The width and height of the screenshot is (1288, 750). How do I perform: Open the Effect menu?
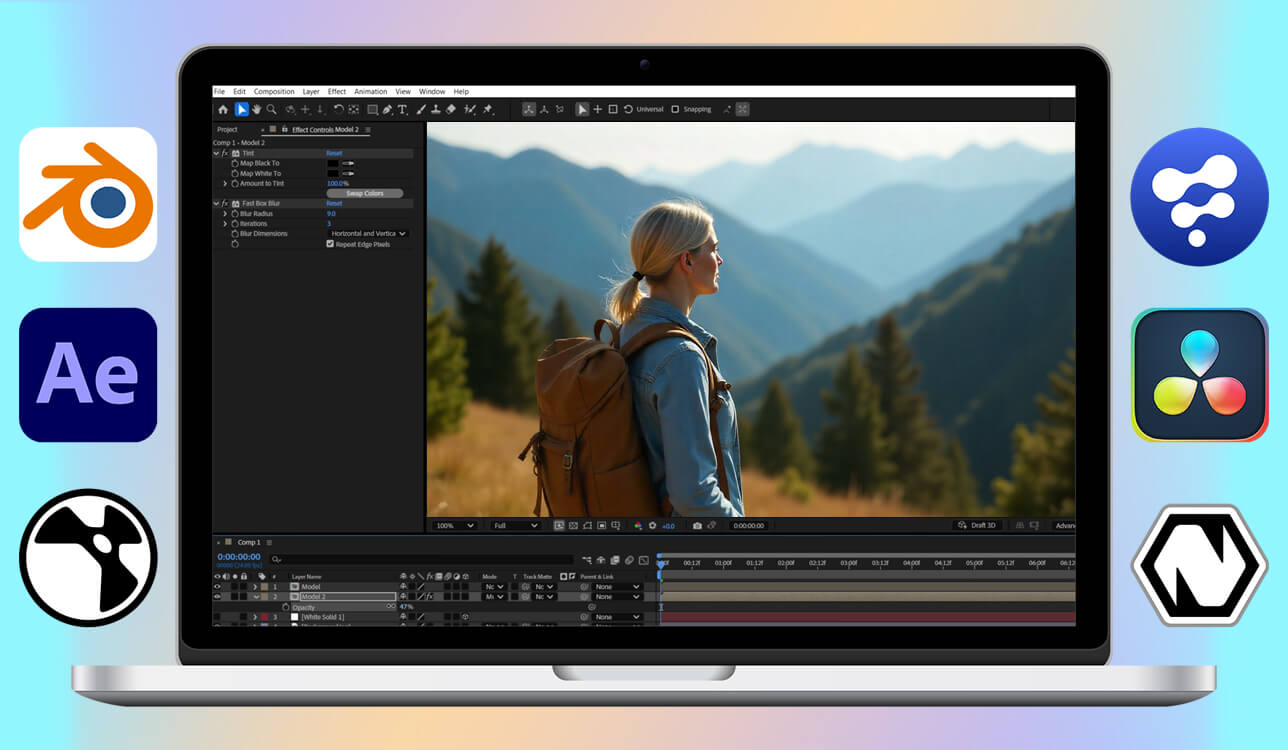pos(337,91)
